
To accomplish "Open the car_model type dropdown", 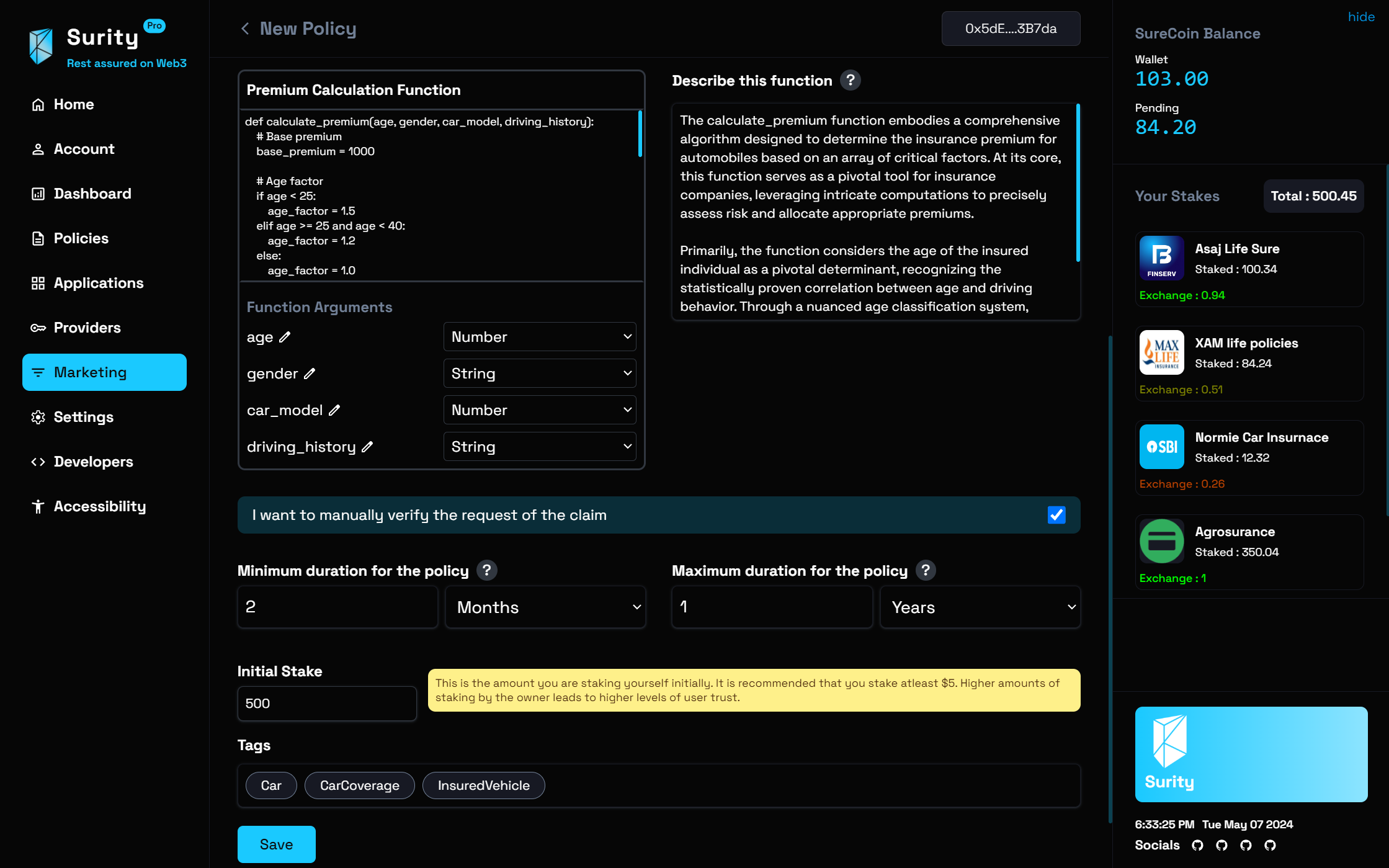I will 539,410.
